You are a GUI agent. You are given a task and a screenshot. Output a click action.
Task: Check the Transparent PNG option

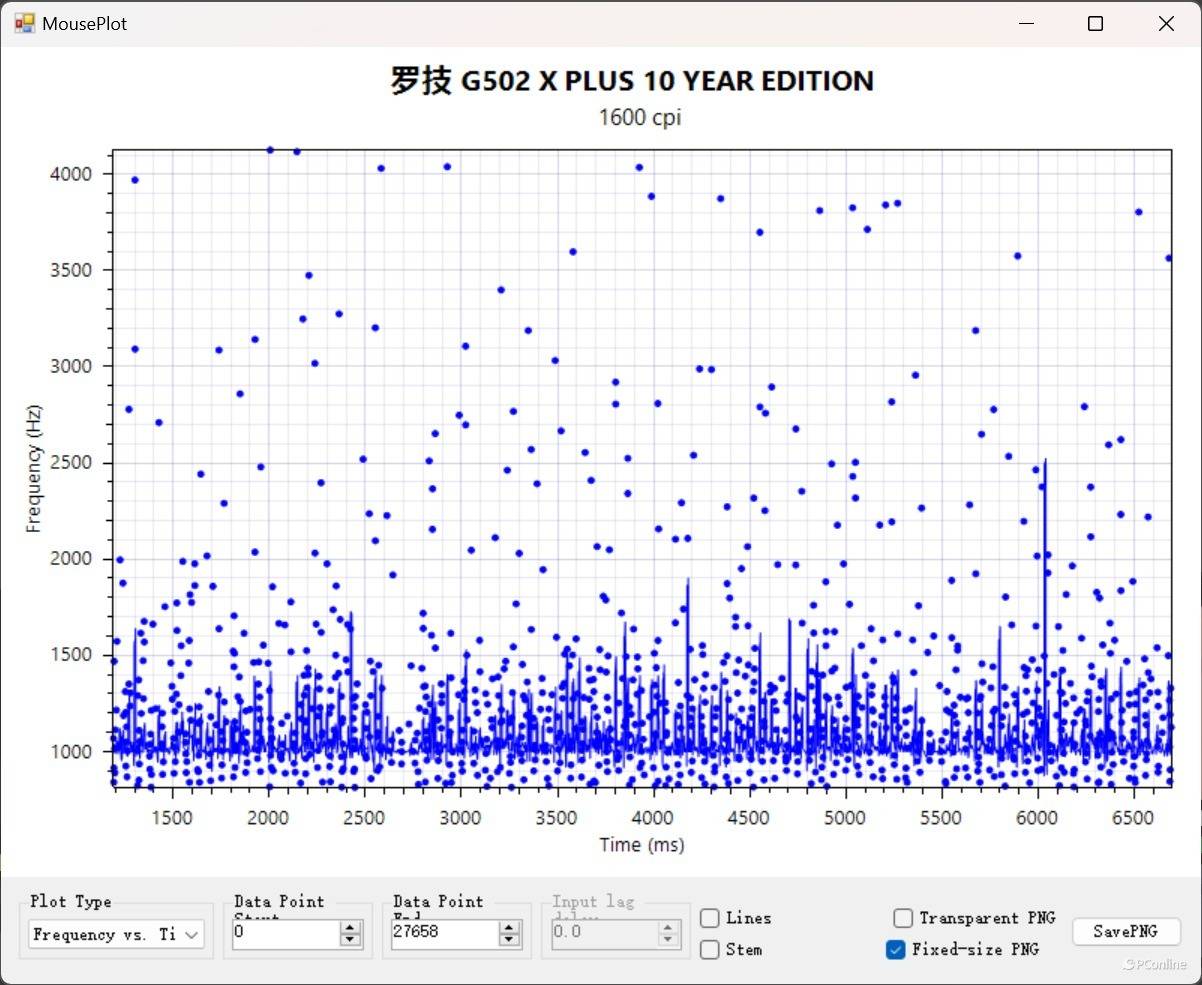pyautogui.click(x=903, y=918)
